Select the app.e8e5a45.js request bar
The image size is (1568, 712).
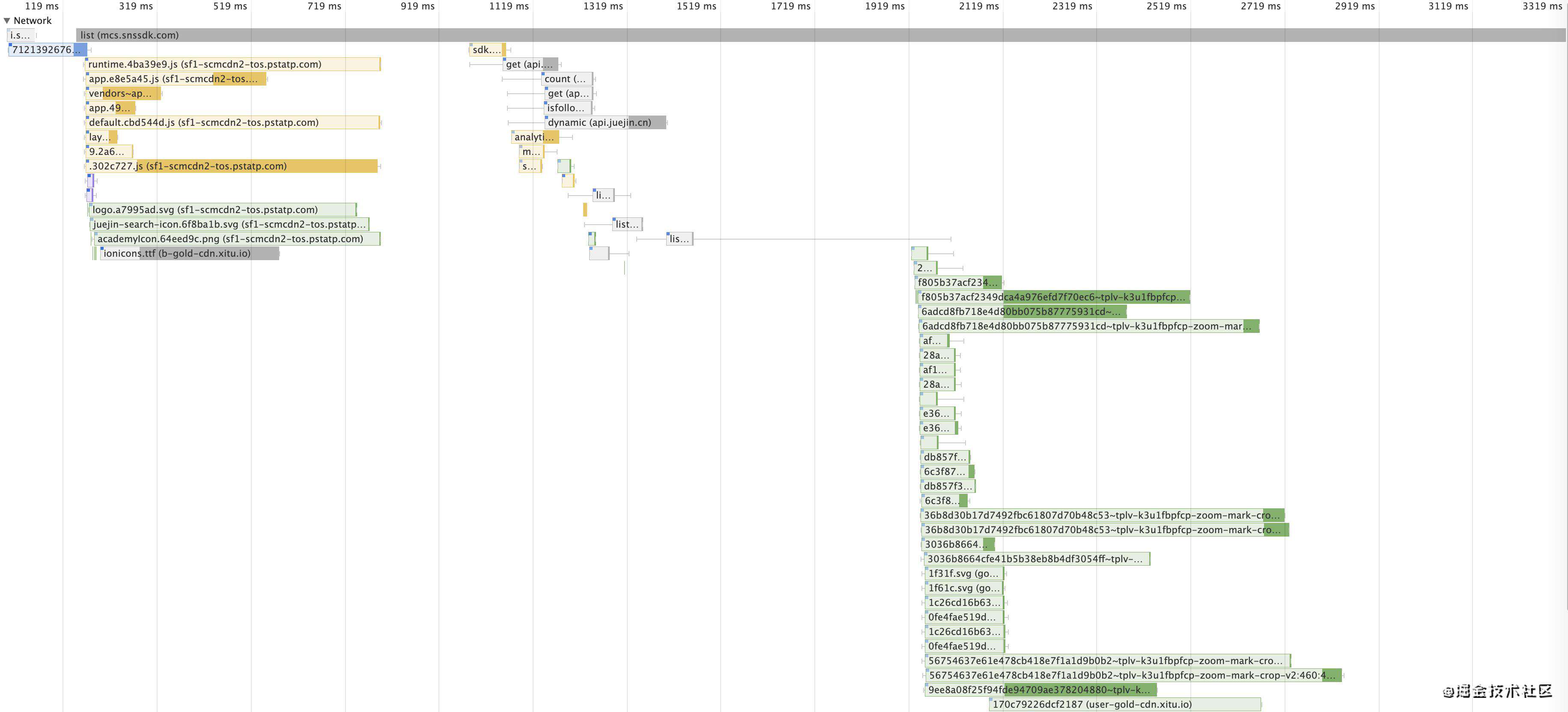tap(176, 79)
